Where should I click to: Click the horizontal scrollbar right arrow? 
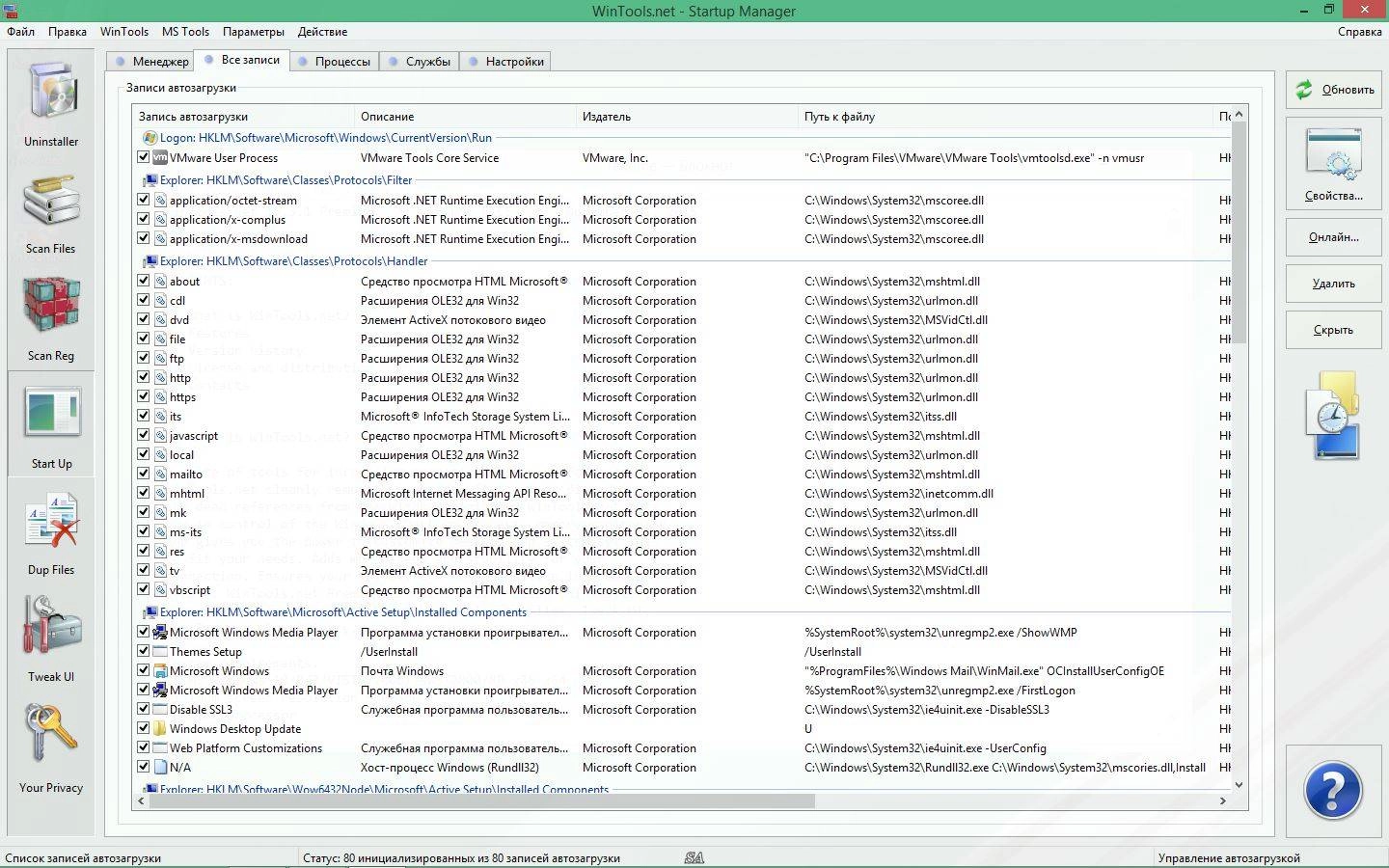[1223, 800]
